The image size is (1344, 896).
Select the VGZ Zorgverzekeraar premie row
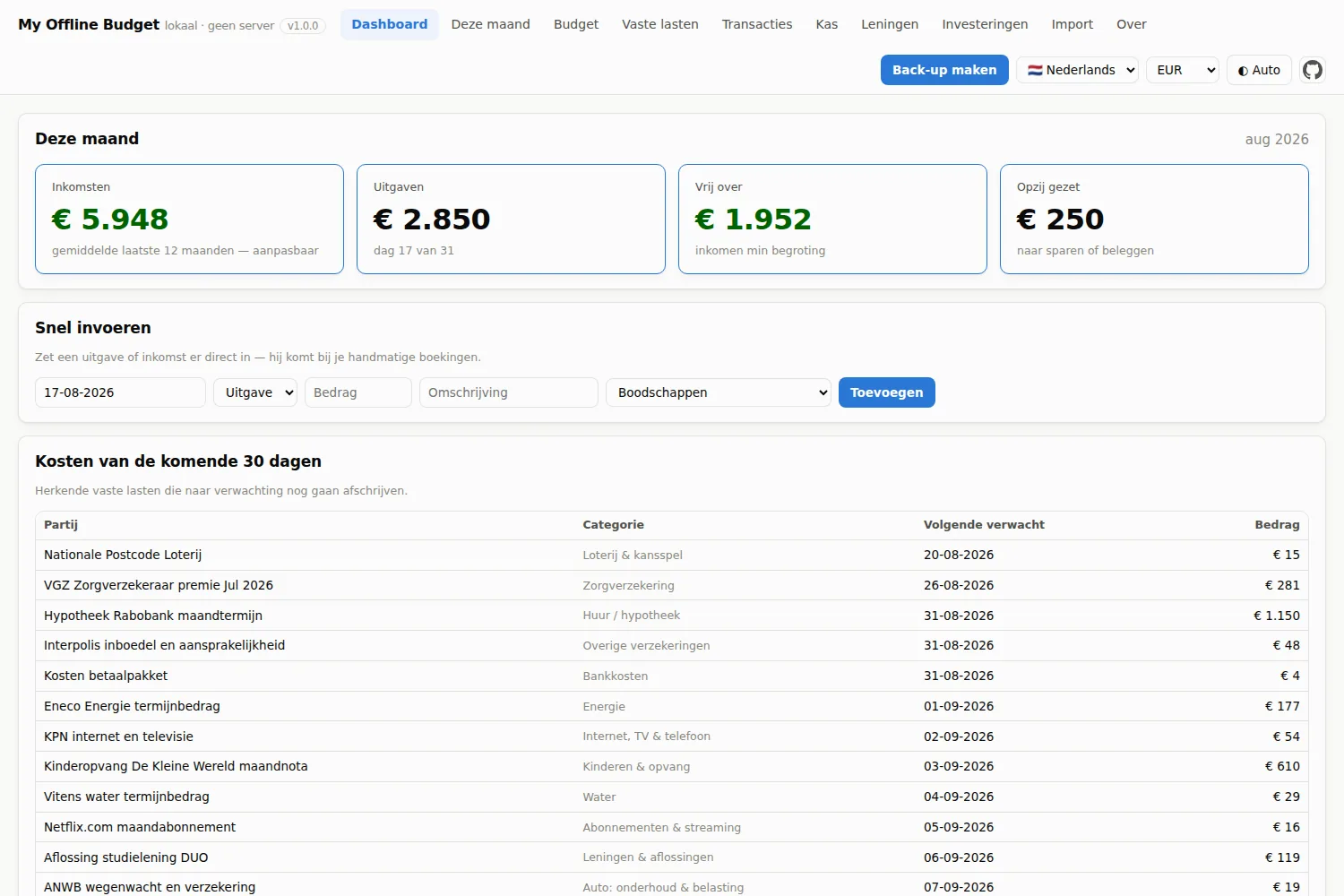pyautogui.click(x=672, y=585)
